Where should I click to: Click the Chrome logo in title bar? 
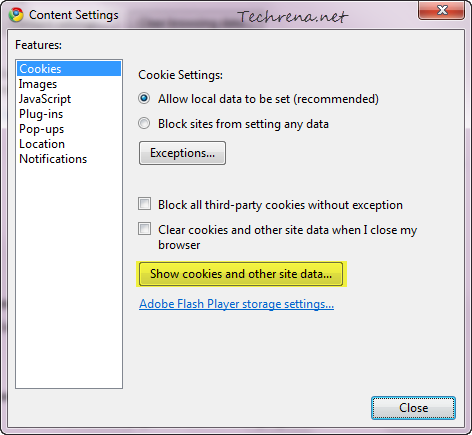(x=16, y=15)
